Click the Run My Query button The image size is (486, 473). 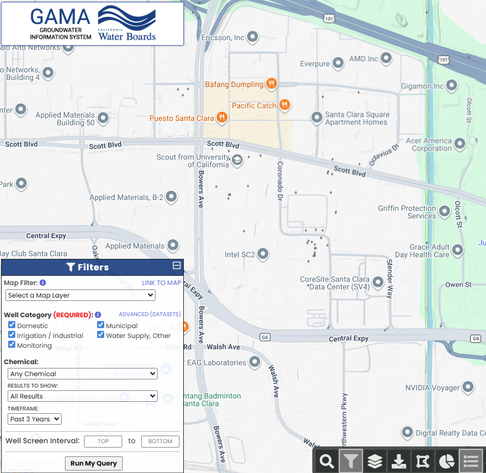coord(94,463)
